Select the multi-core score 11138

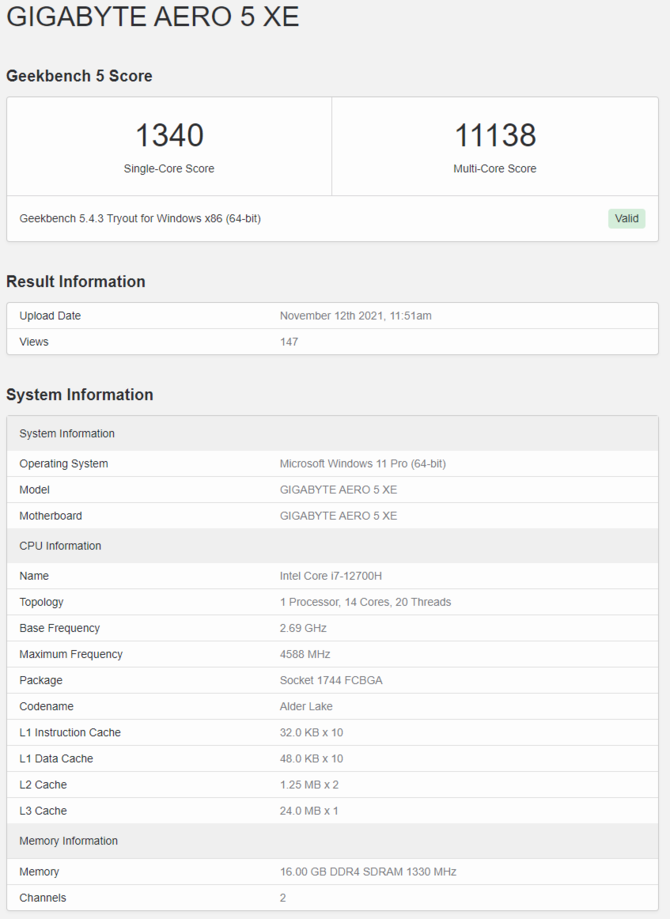(495, 135)
